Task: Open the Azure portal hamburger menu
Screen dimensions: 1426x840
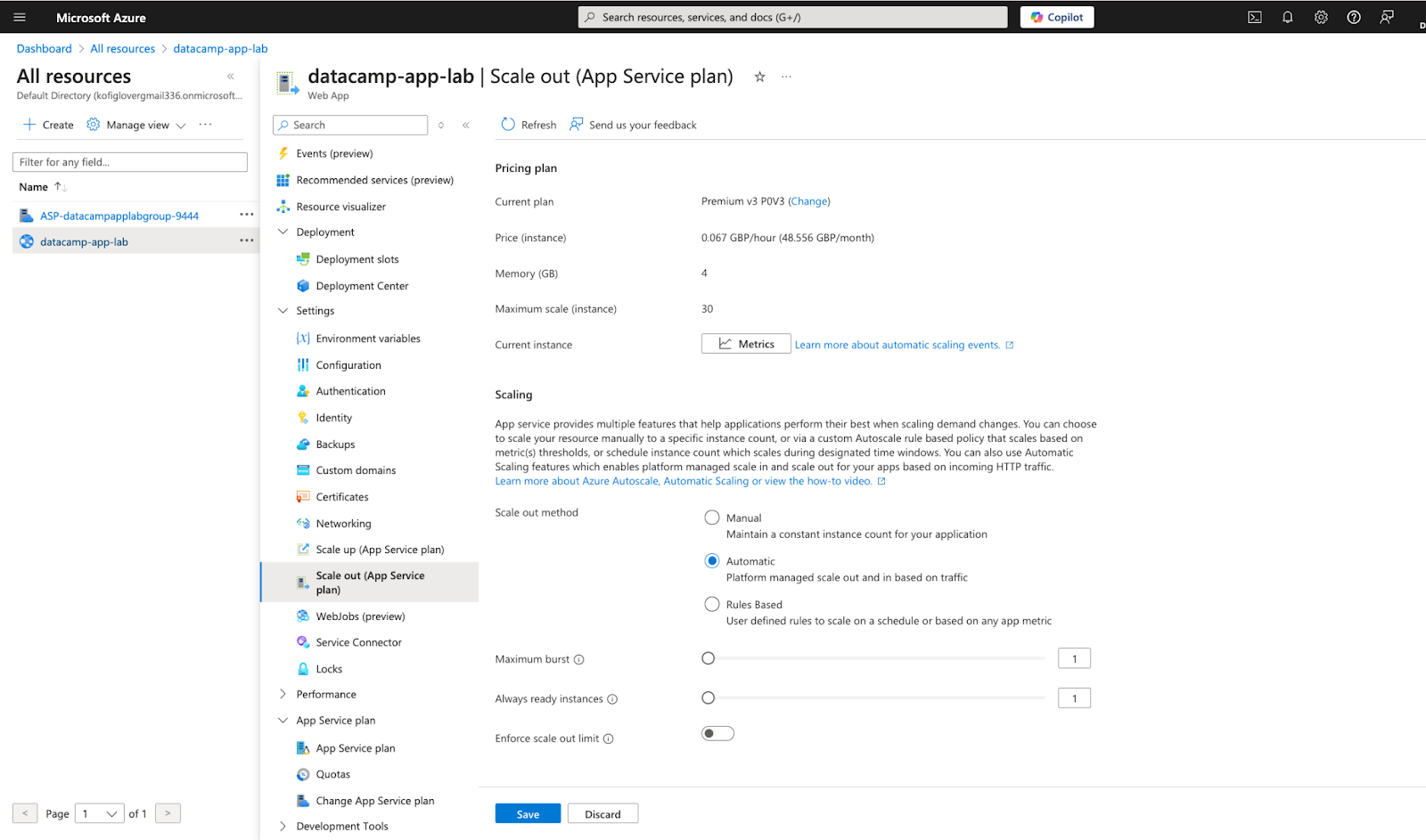Action: (x=20, y=17)
